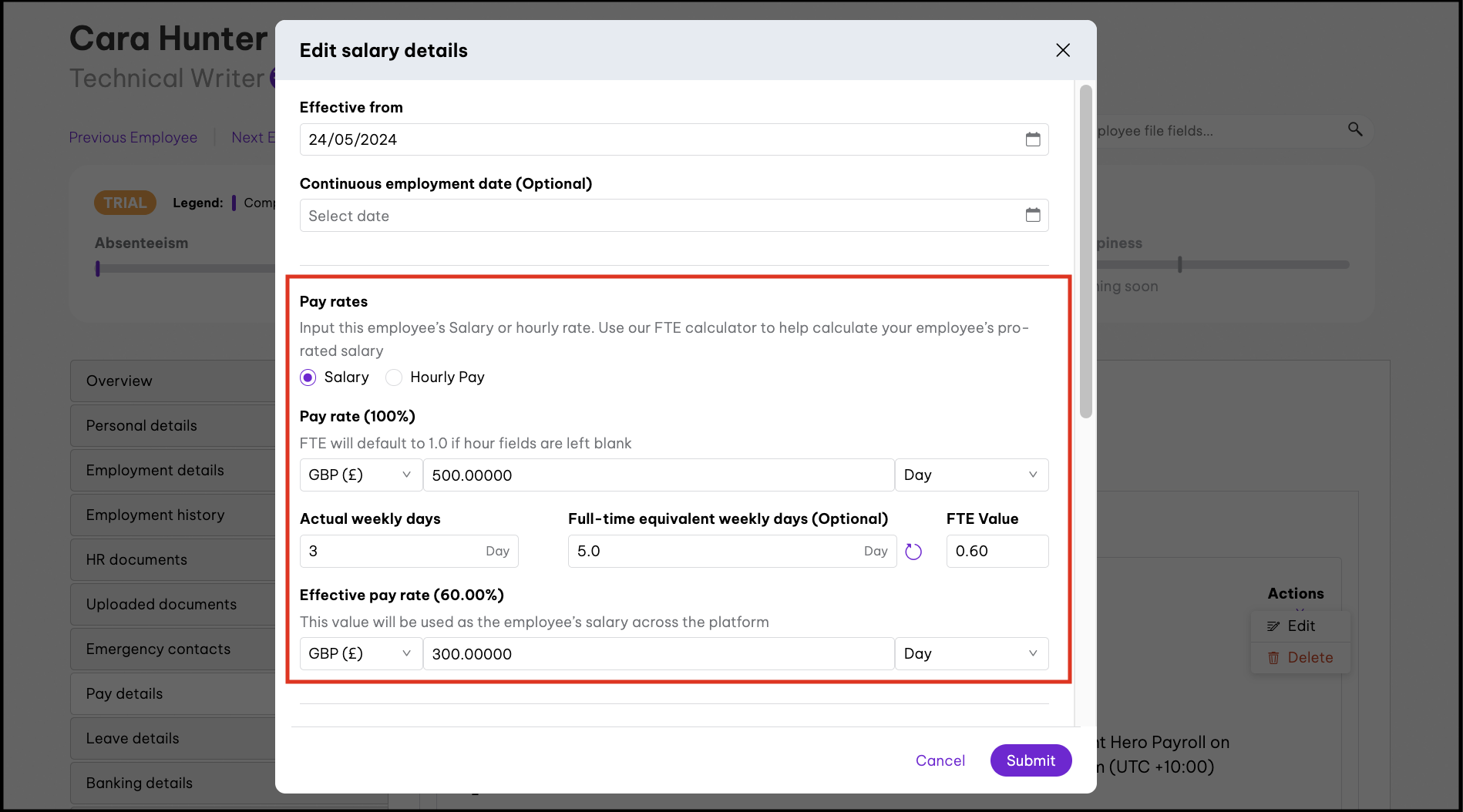The image size is (1463, 812).
Task: Open the Pay rate currency GBP dropdown
Action: (x=360, y=475)
